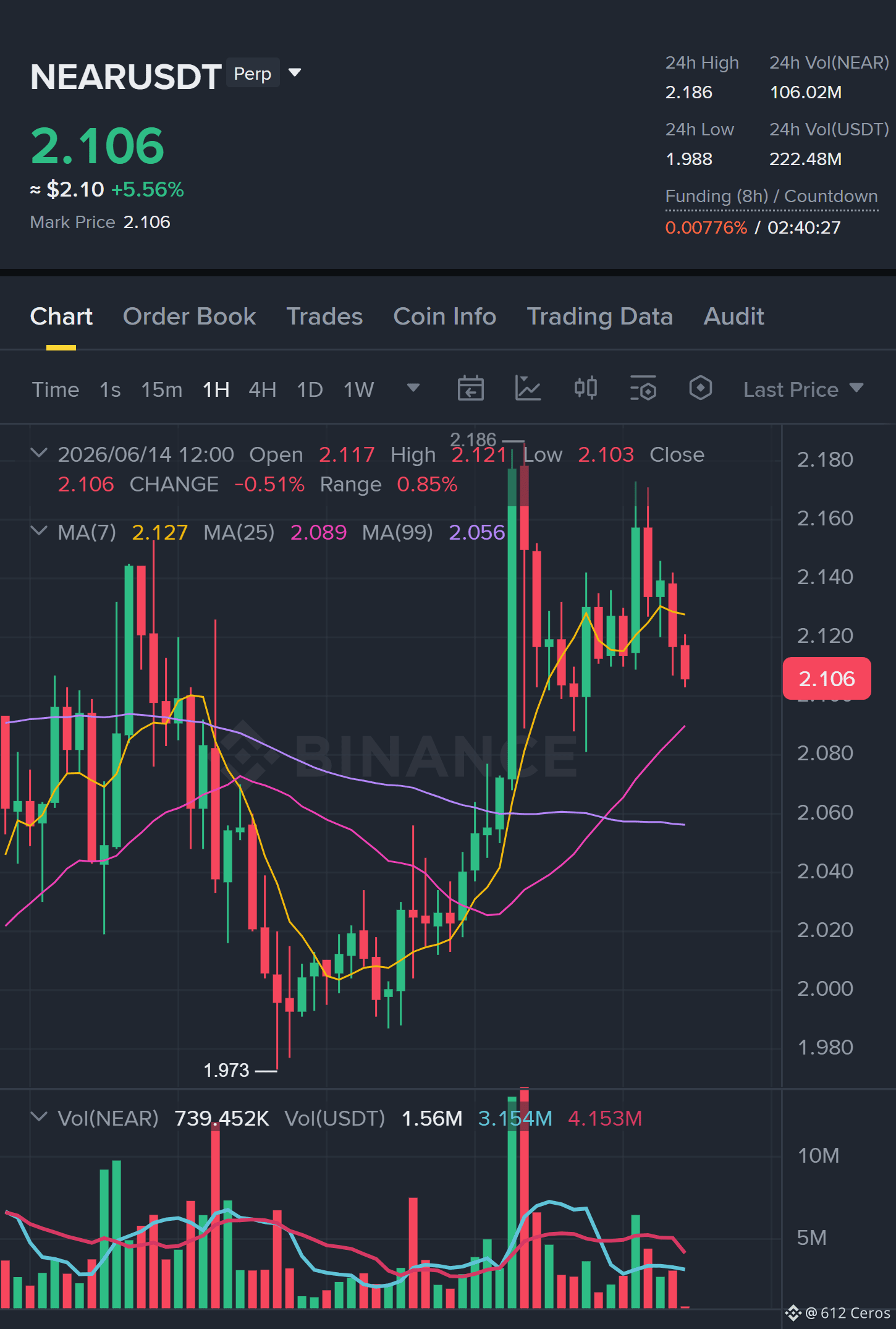Click the red 2.106 current price marker
The image size is (896, 1329).
pyautogui.click(x=827, y=679)
